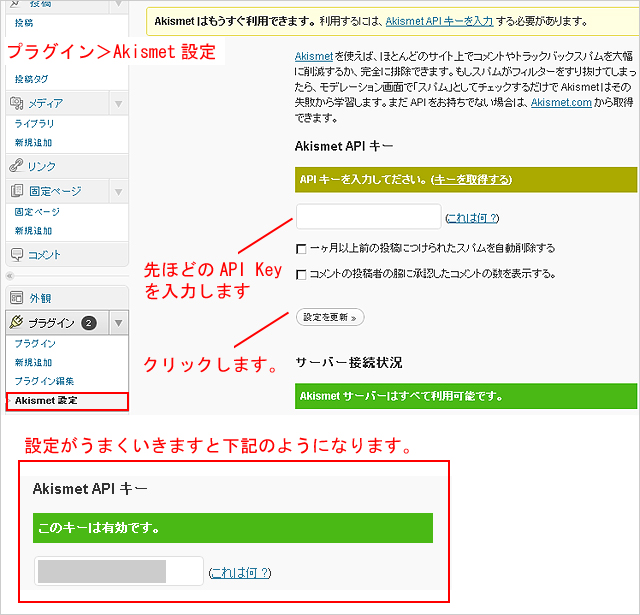Open 固定ページ header in sidebar

[x=56, y=191]
